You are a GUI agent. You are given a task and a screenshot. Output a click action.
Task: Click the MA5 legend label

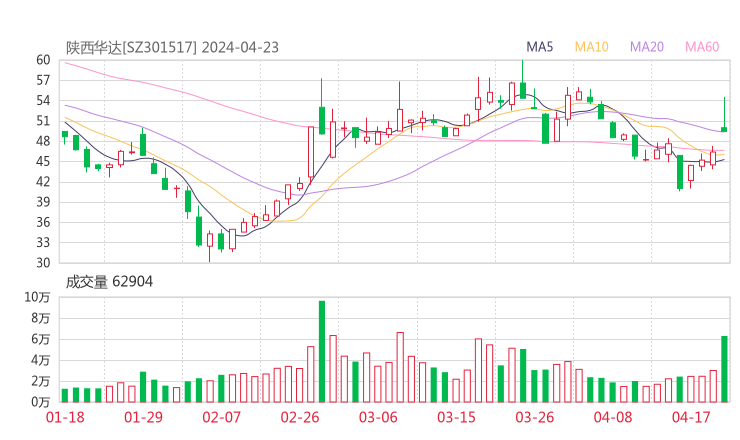click(x=539, y=47)
